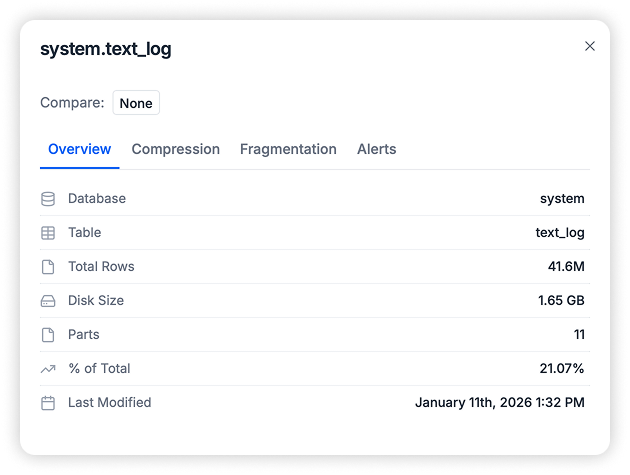The image size is (630, 475).
Task: Click the January 11th, 2026 timestamp
Action: [500, 403]
